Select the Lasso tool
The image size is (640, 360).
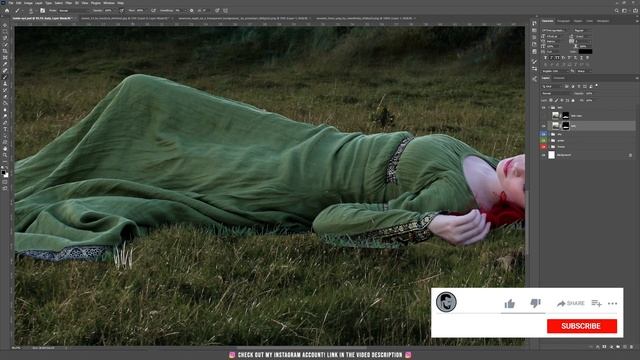pos(5,38)
